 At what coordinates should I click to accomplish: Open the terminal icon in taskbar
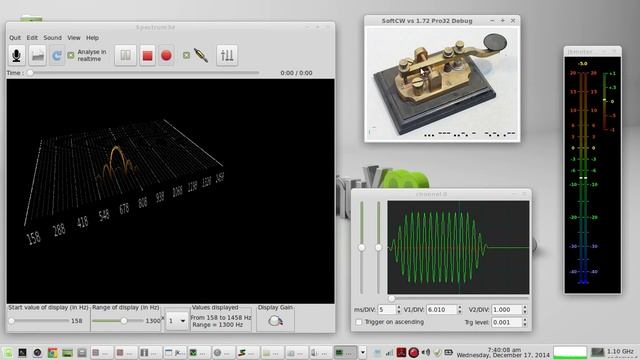(x=22, y=352)
